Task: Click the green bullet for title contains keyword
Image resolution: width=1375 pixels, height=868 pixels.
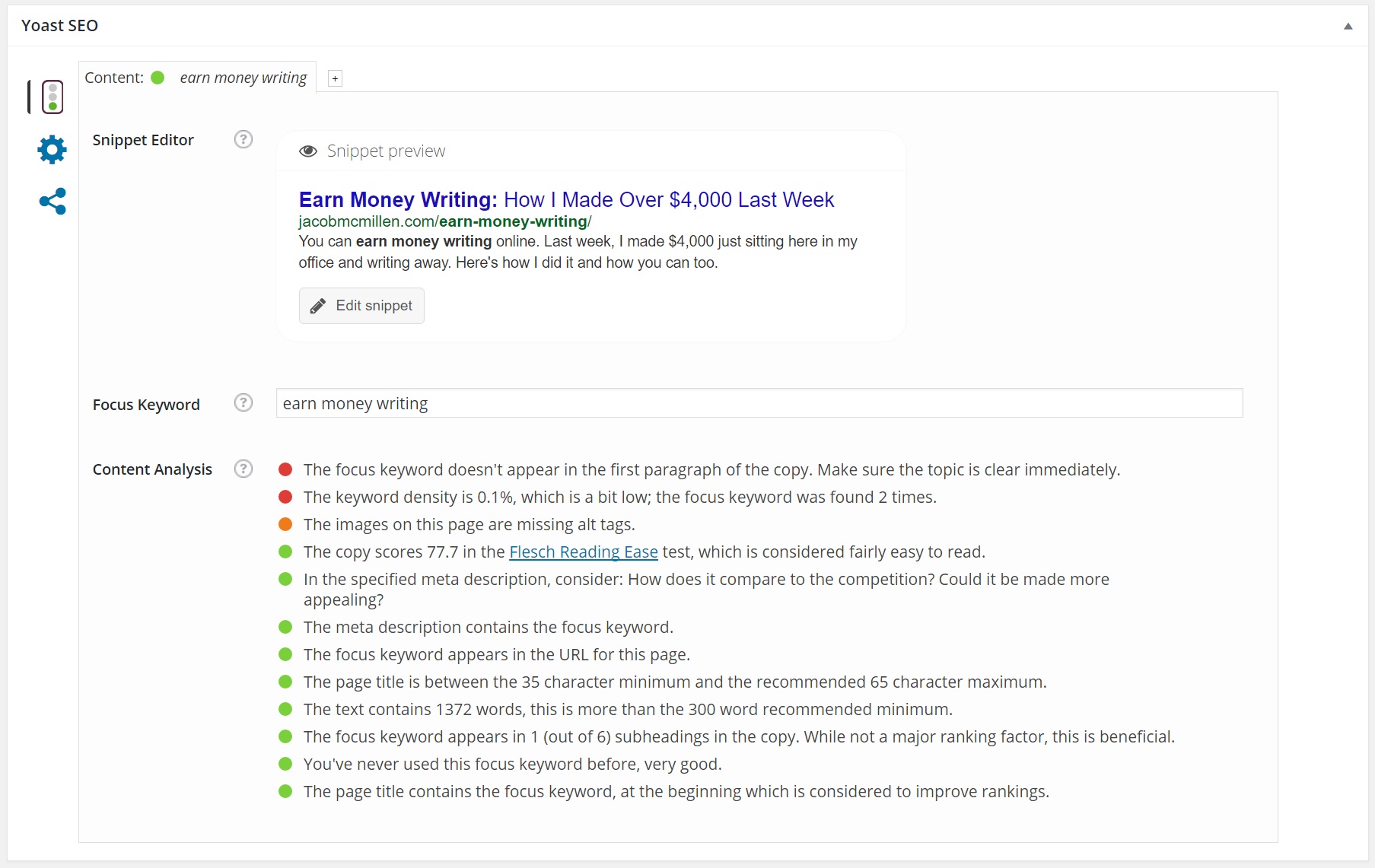Action: [285, 791]
